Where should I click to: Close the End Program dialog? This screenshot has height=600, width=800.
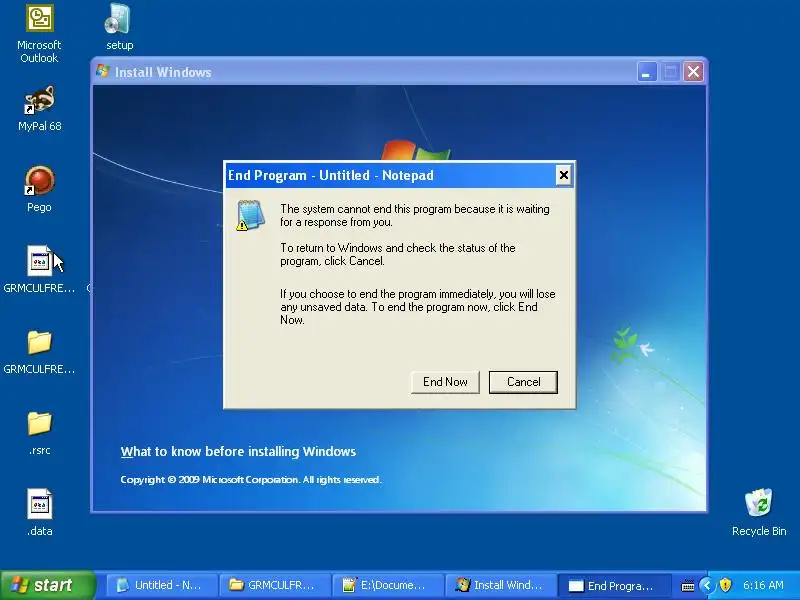[x=563, y=176]
